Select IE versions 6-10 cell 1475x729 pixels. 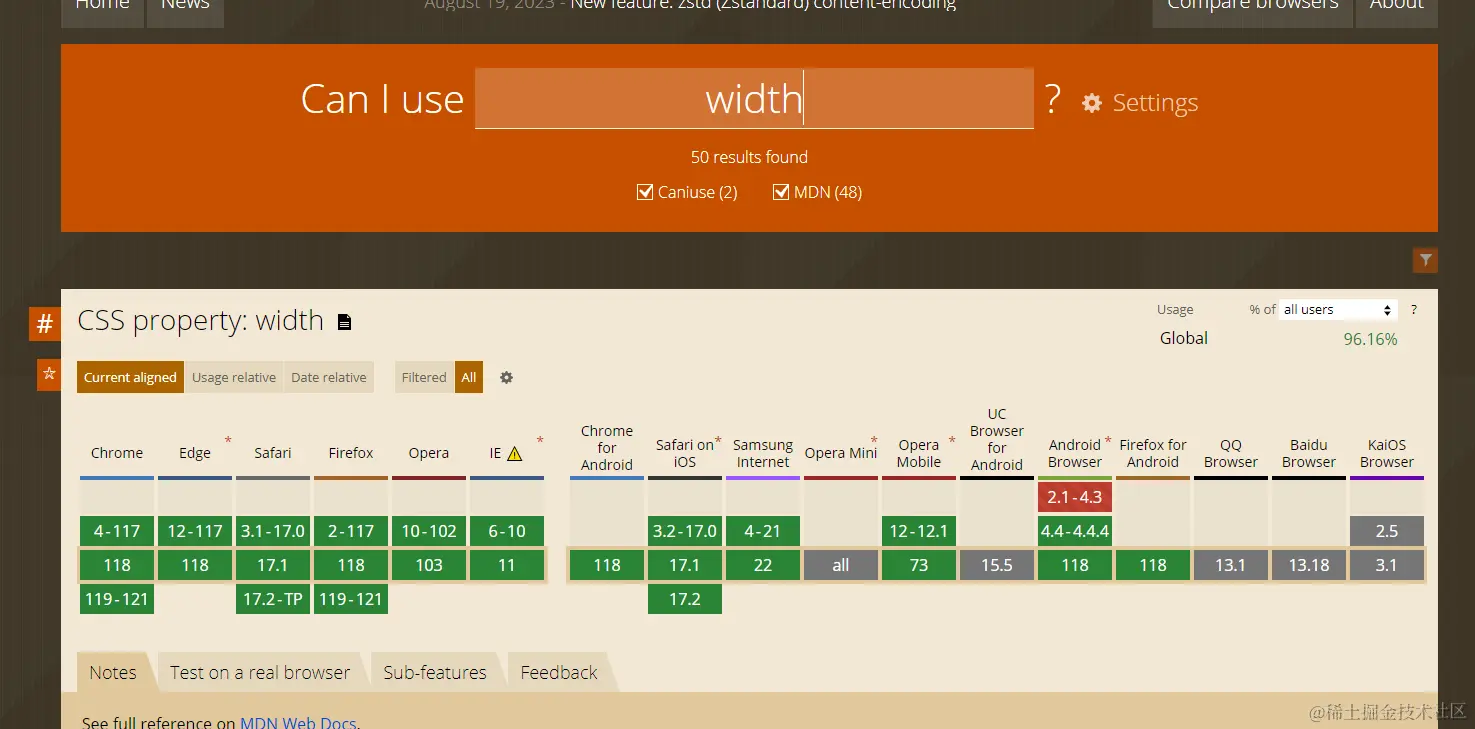pos(507,531)
